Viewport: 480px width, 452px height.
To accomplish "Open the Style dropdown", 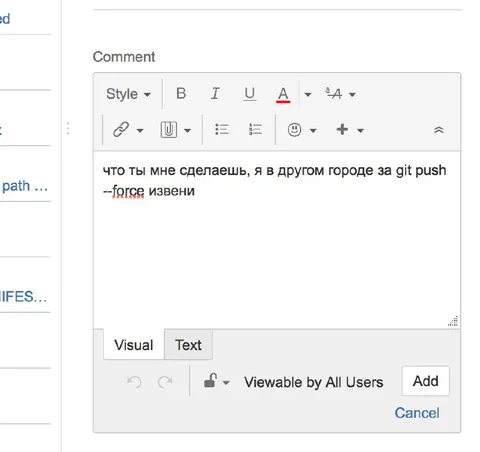I will click(128, 94).
